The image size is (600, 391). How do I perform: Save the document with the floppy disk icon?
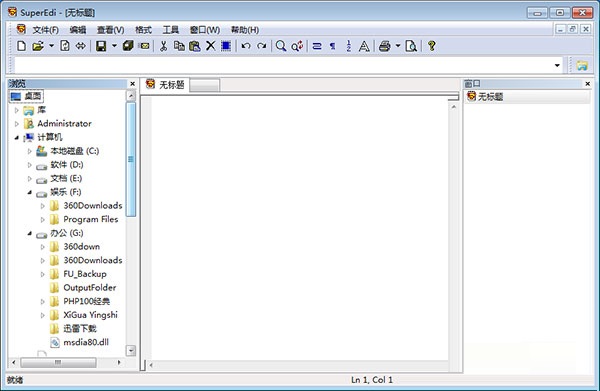(x=101, y=46)
